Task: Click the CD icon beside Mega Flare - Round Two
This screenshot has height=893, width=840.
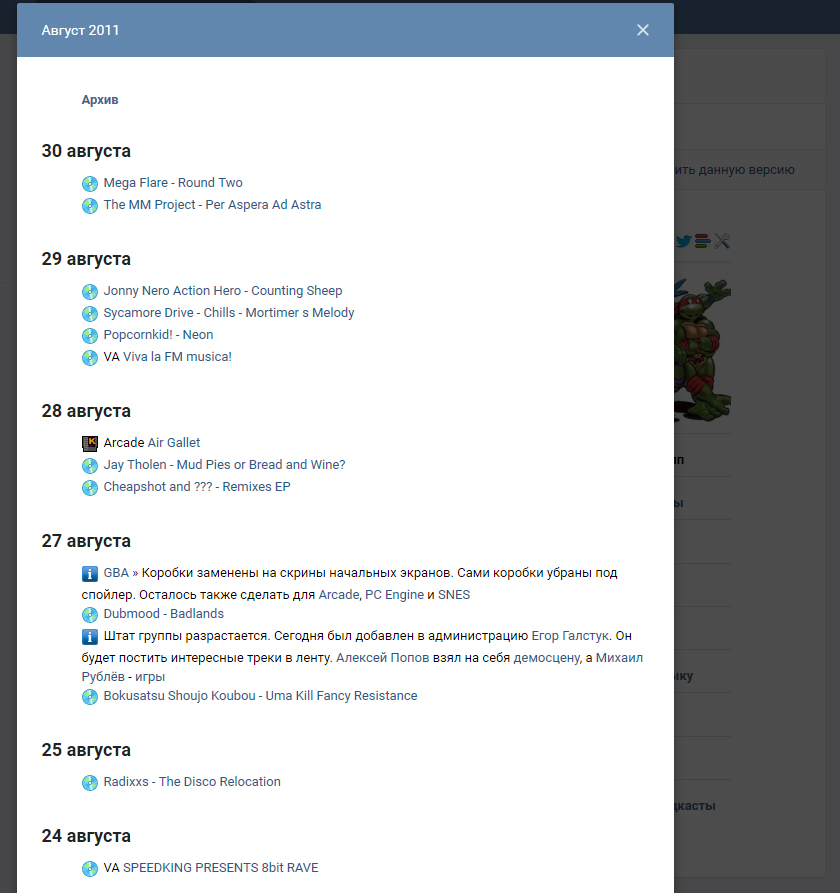Action: click(x=90, y=183)
